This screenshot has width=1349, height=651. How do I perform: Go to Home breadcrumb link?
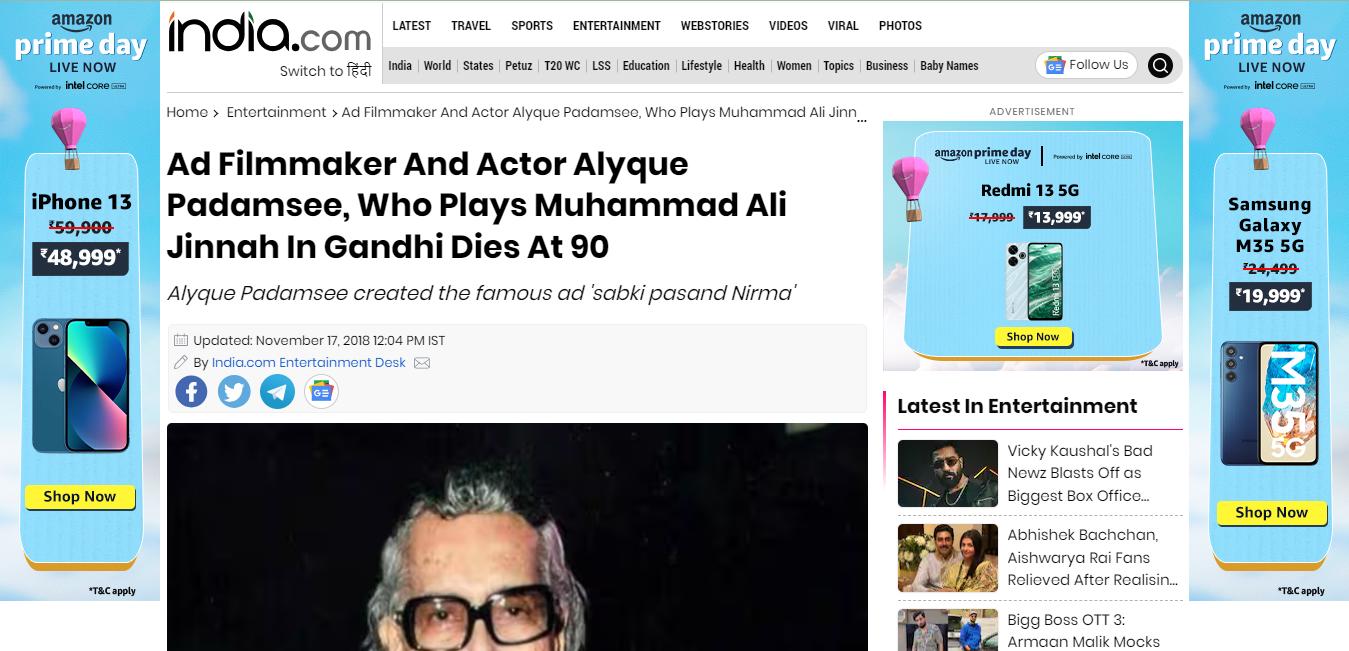[x=187, y=112]
